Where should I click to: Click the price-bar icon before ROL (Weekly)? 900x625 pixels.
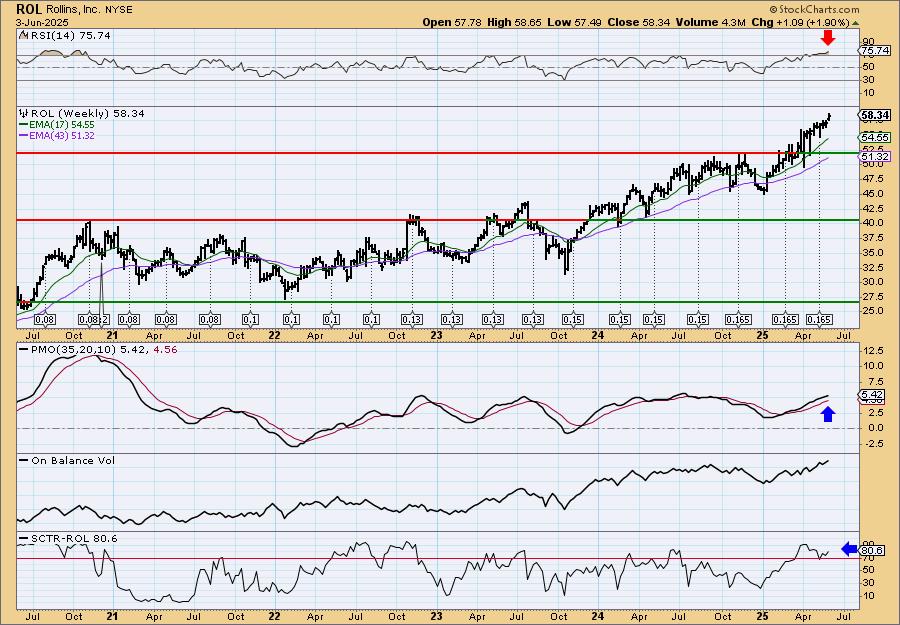pyautogui.click(x=24, y=113)
